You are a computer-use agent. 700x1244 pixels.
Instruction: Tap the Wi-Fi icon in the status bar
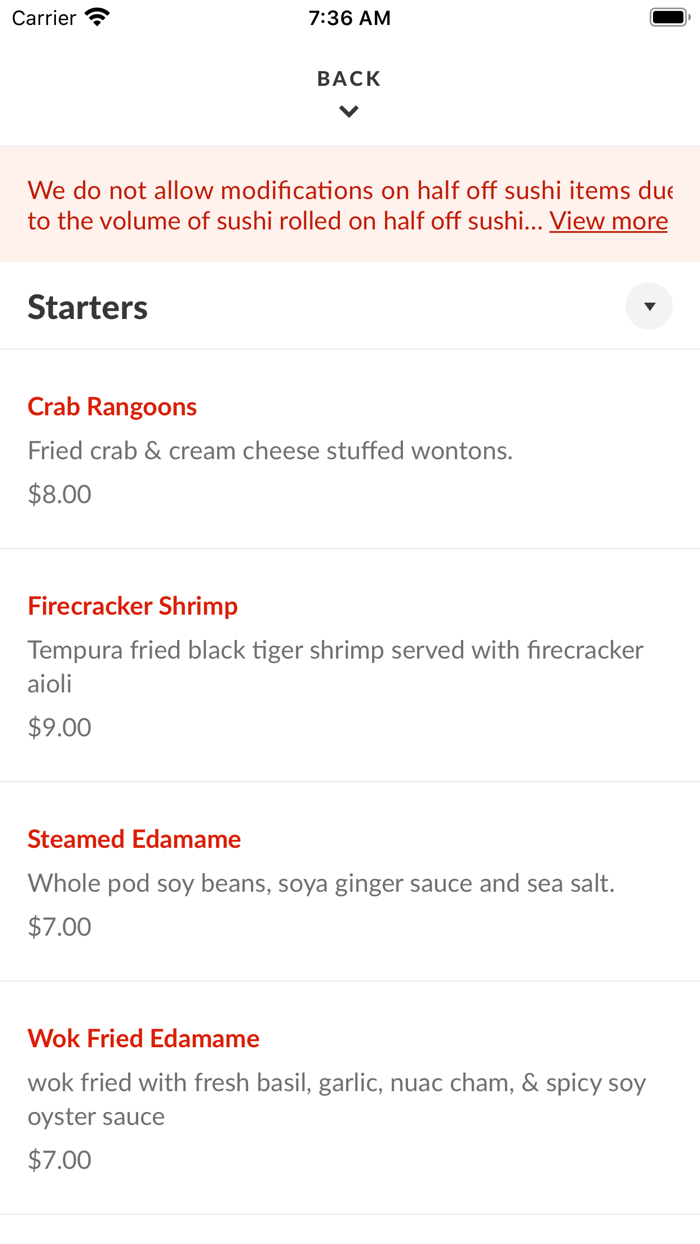click(94, 15)
